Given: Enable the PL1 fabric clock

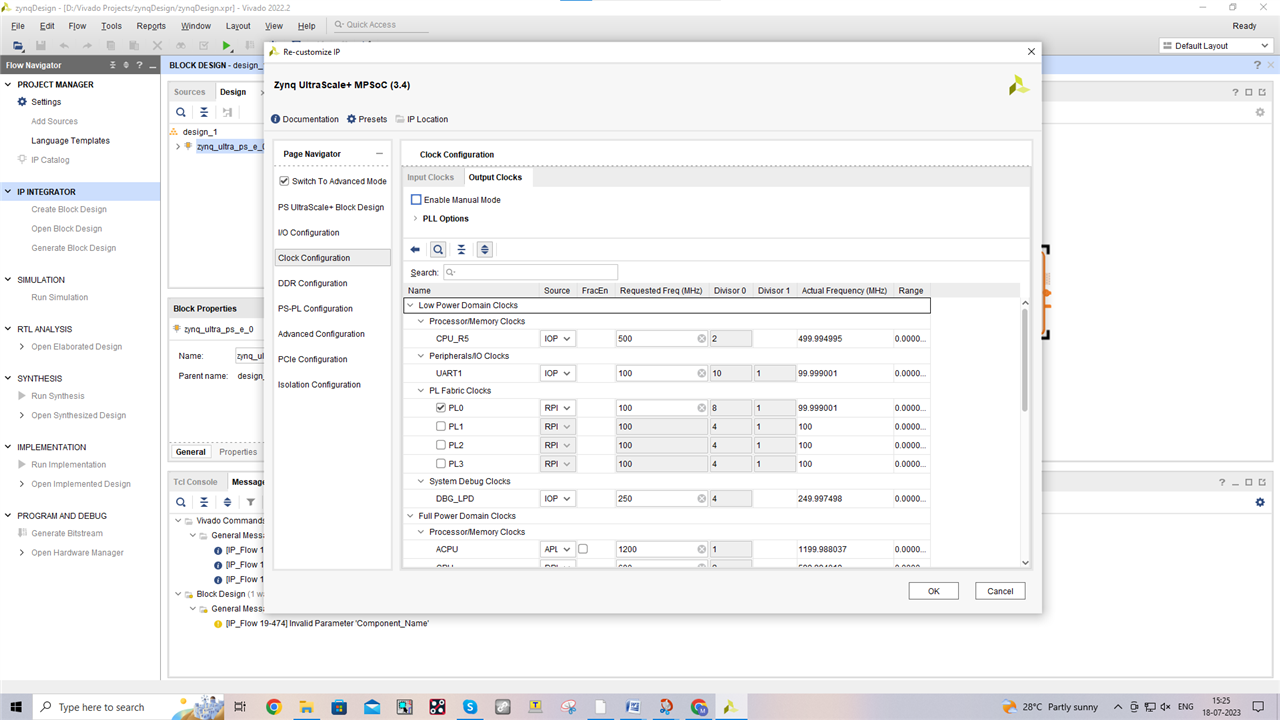Looking at the screenshot, I should click(x=441, y=426).
